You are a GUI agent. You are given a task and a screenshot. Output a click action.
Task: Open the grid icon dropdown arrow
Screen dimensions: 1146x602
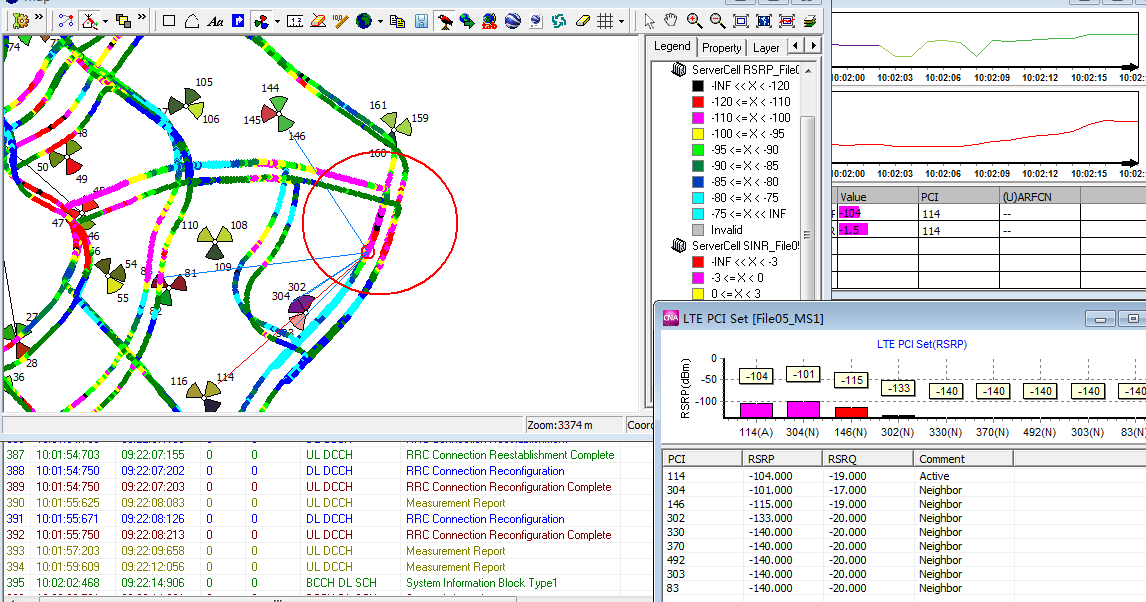620,19
